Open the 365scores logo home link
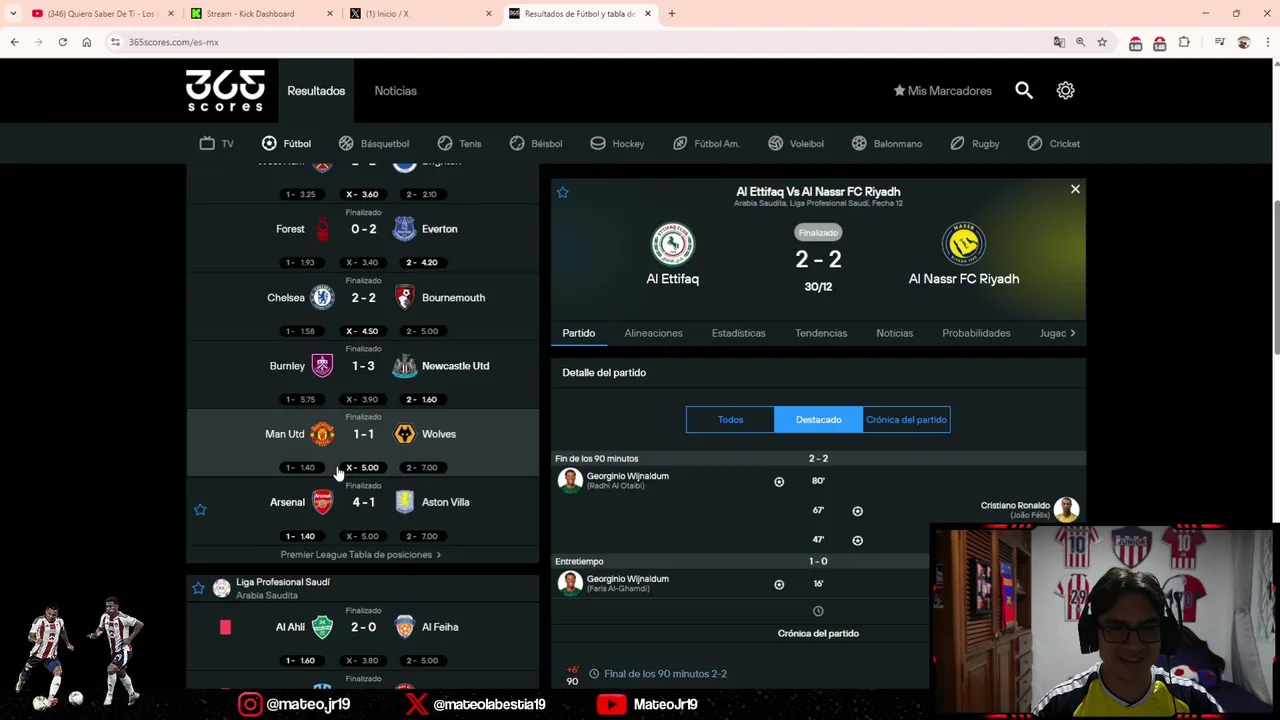Screen dimensions: 1280x720 pos(225,91)
